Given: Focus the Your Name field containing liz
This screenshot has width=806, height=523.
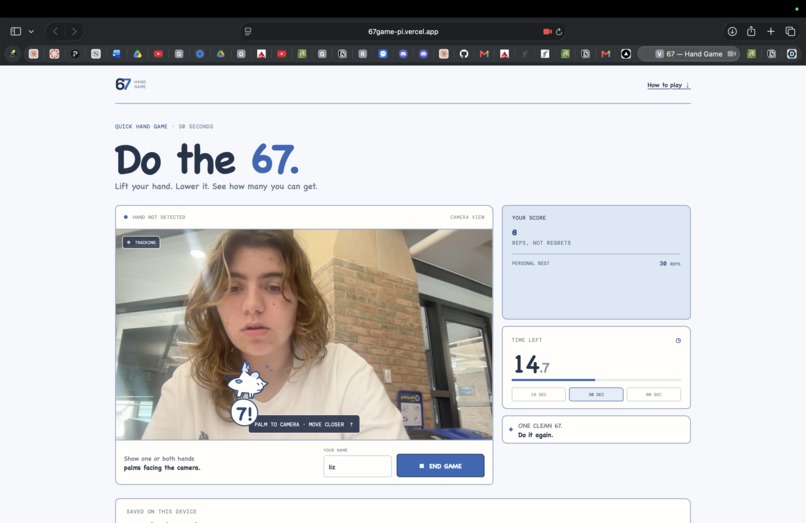Looking at the screenshot, I should (357, 466).
